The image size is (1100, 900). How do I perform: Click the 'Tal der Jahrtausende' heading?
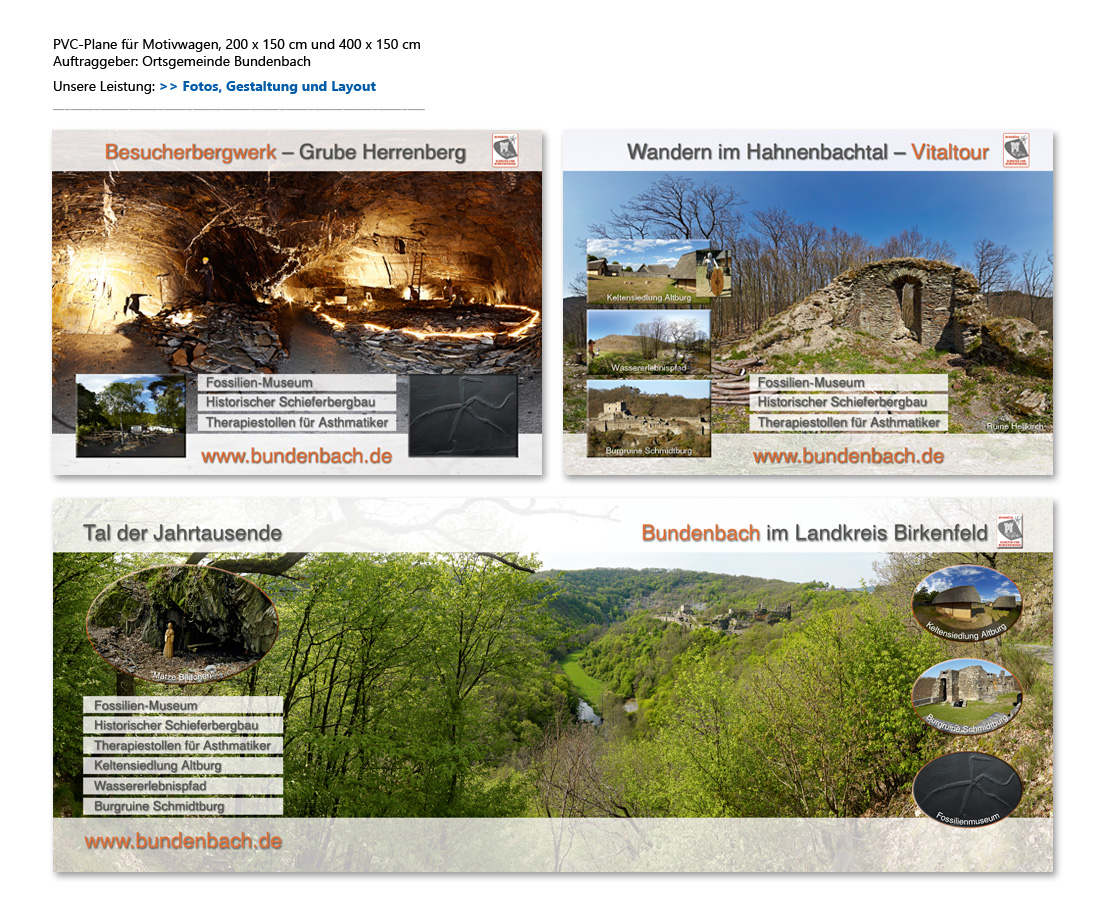(182, 533)
